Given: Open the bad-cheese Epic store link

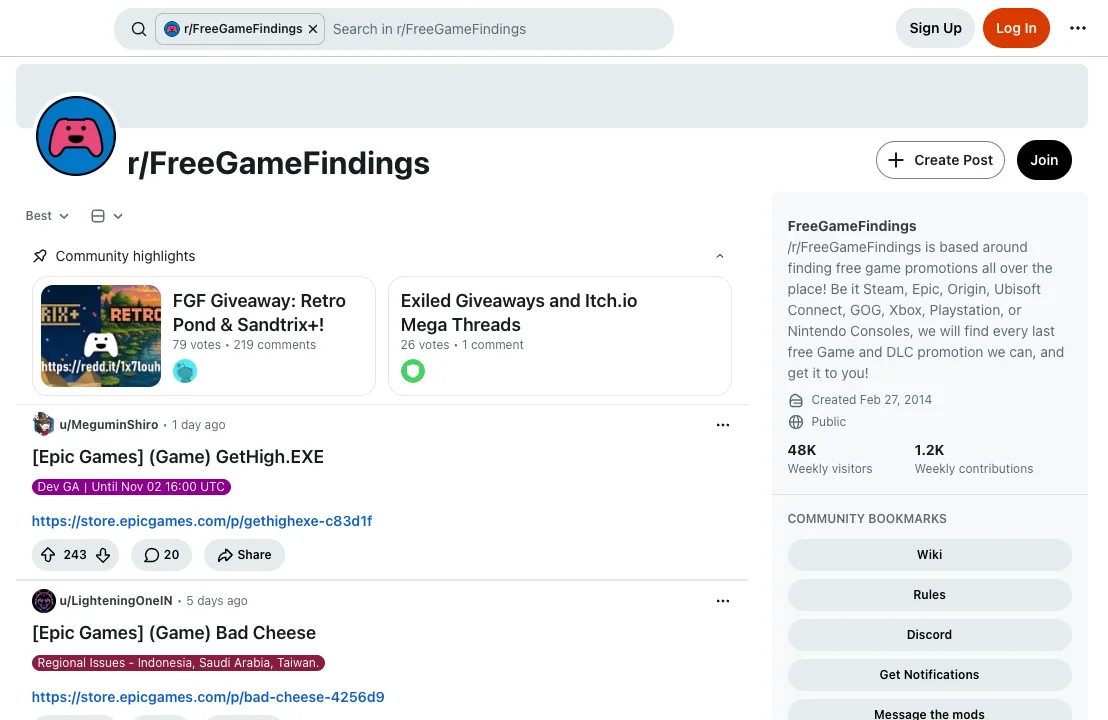Looking at the screenshot, I should click(208, 697).
